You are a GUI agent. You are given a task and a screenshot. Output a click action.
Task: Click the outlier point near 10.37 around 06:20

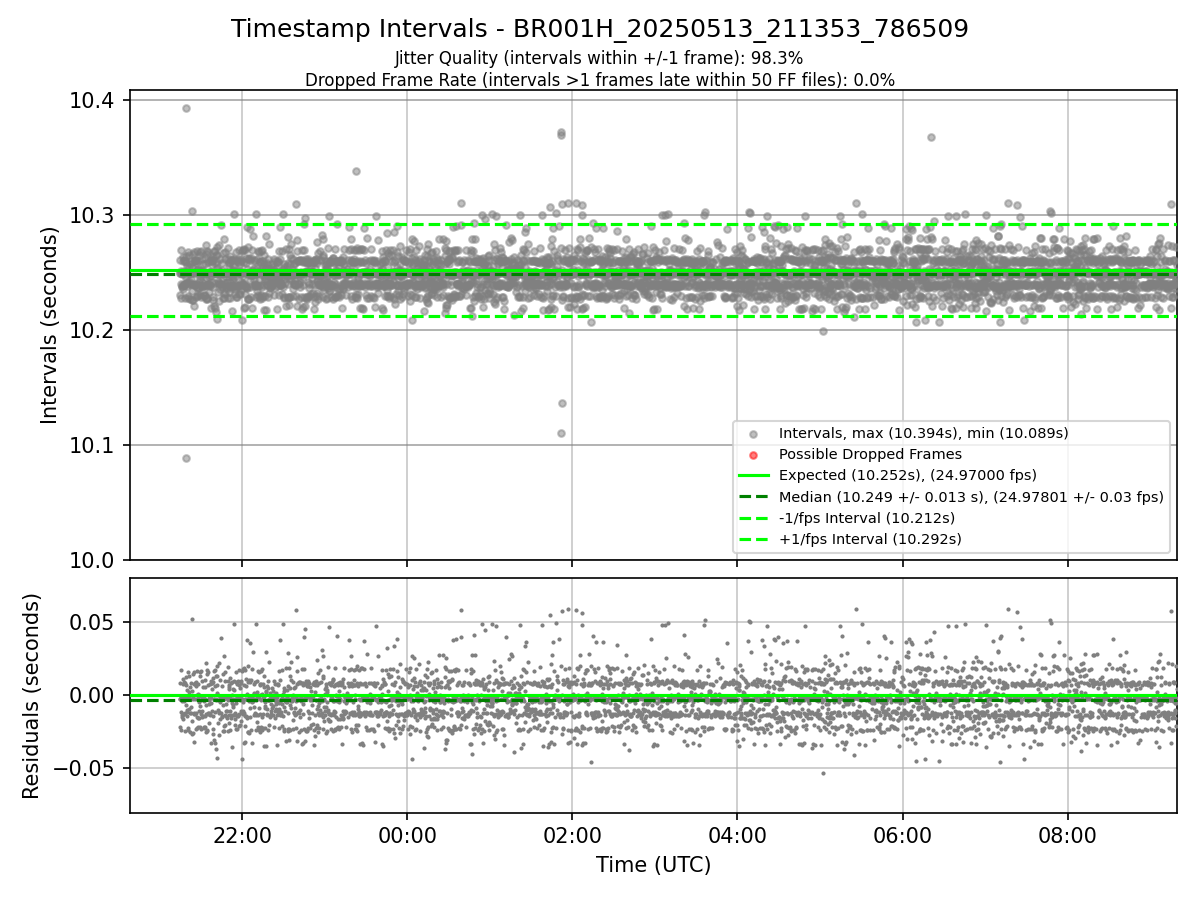(931, 137)
